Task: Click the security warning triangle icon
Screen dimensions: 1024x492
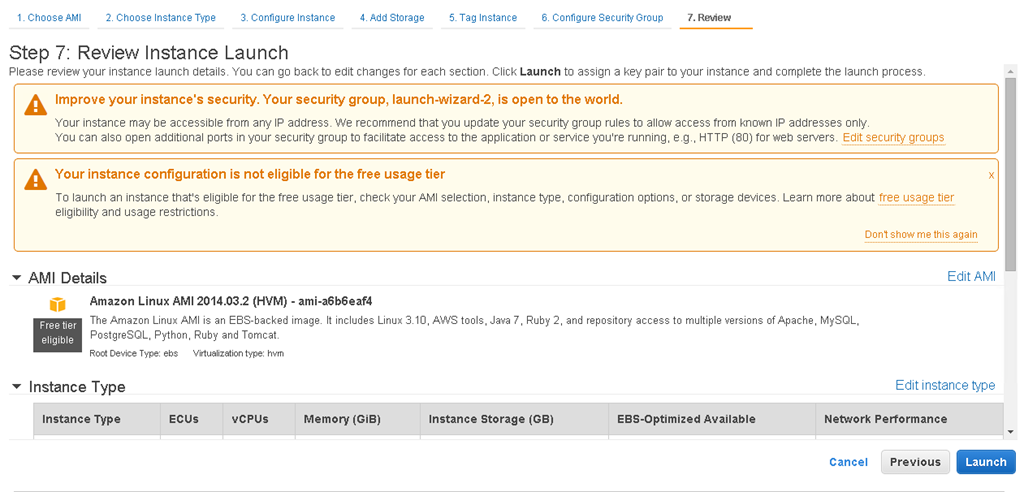Action: click(x=35, y=105)
